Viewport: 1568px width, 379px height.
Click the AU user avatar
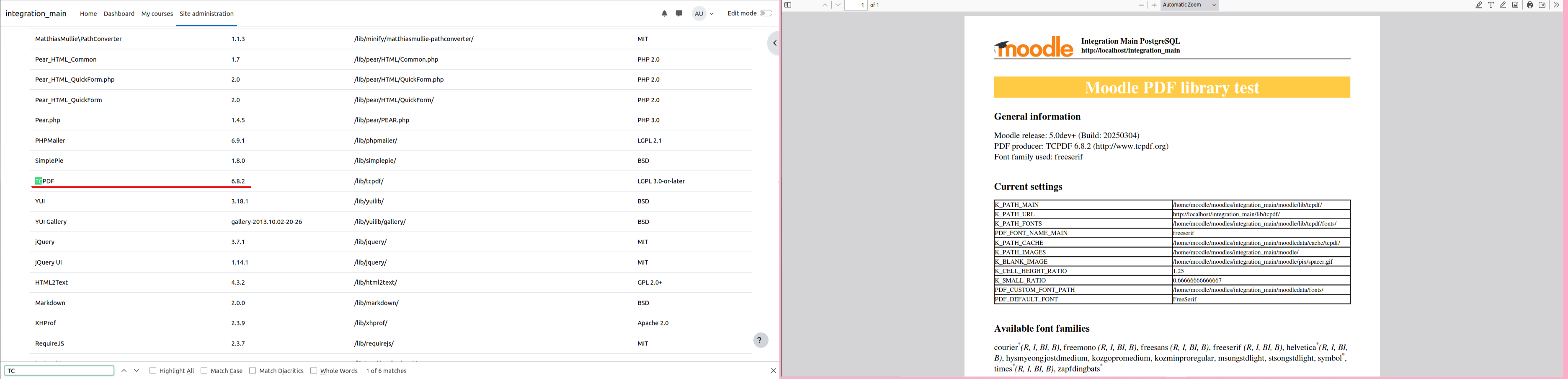coord(699,13)
